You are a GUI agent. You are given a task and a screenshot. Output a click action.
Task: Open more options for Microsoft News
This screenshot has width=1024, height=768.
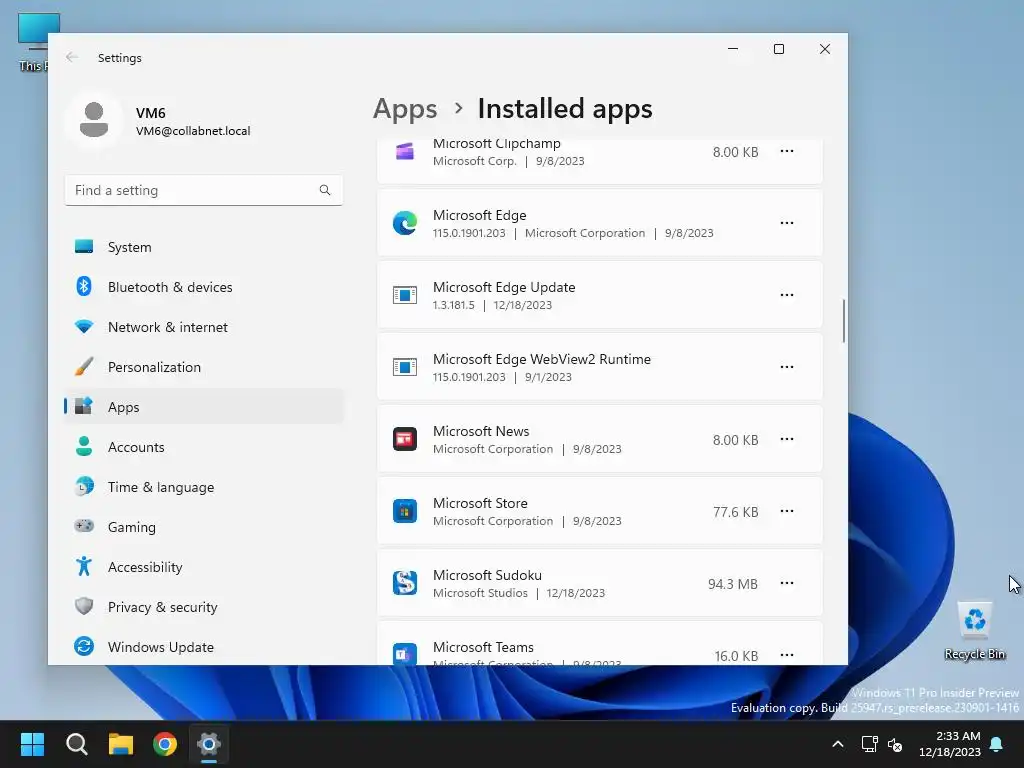click(787, 439)
